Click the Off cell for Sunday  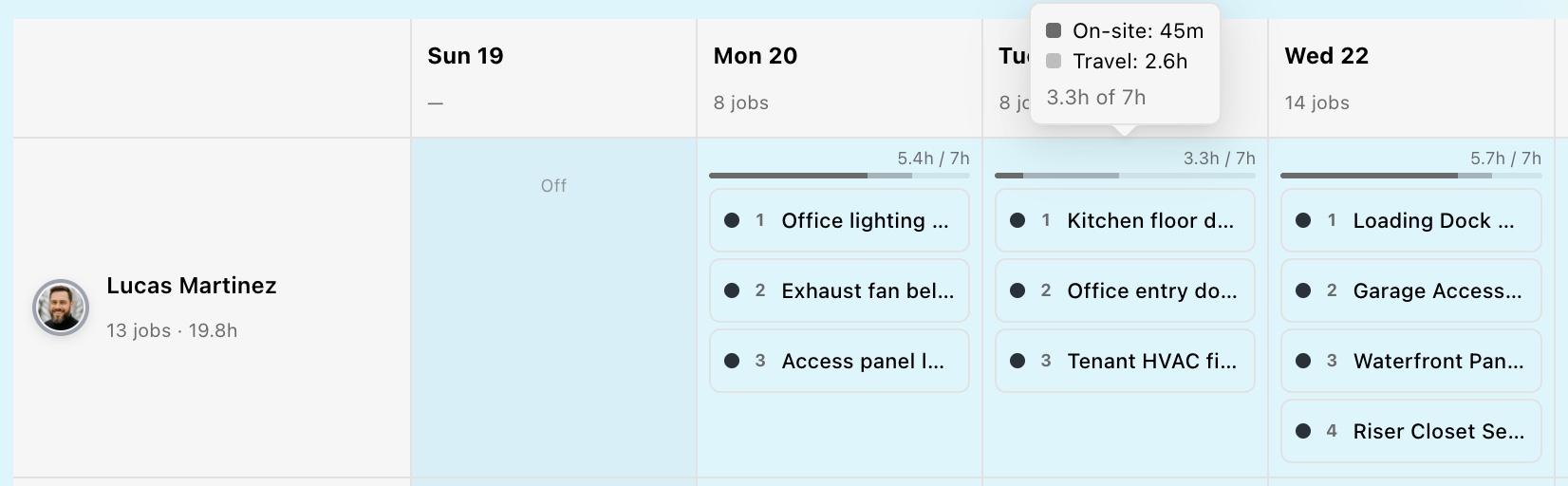[x=553, y=186]
